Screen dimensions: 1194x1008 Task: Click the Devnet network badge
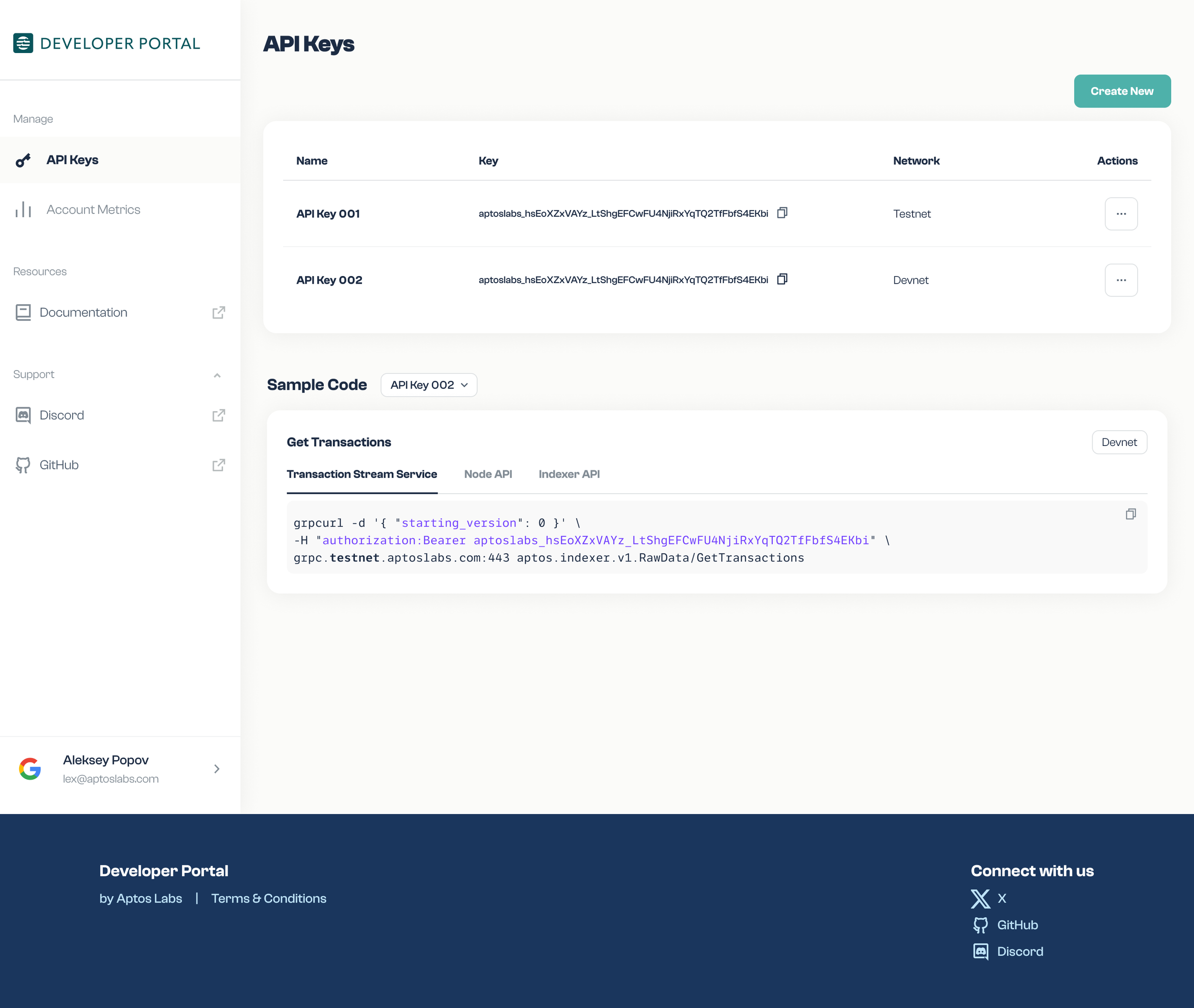(x=1119, y=442)
